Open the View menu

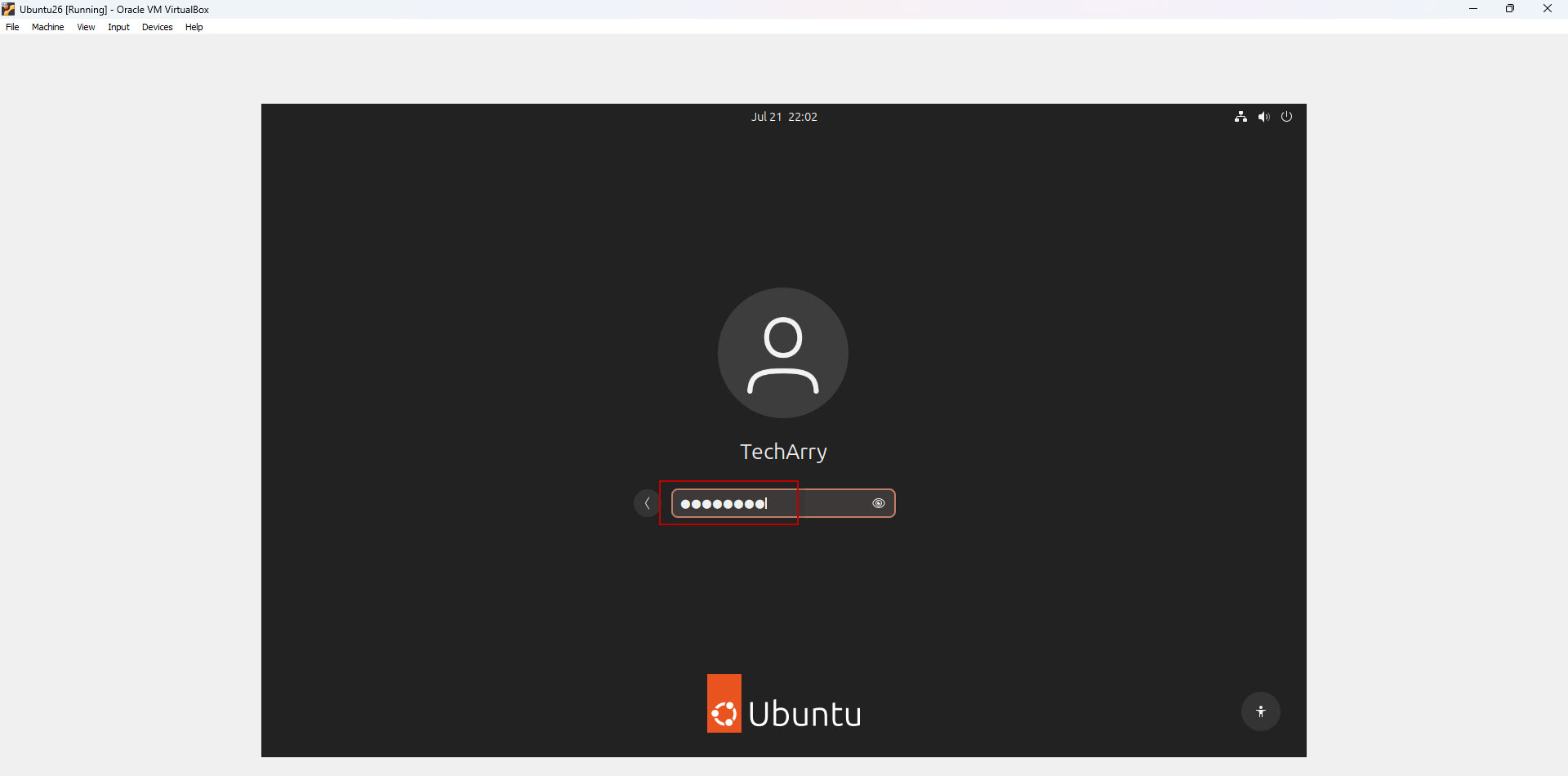86,27
